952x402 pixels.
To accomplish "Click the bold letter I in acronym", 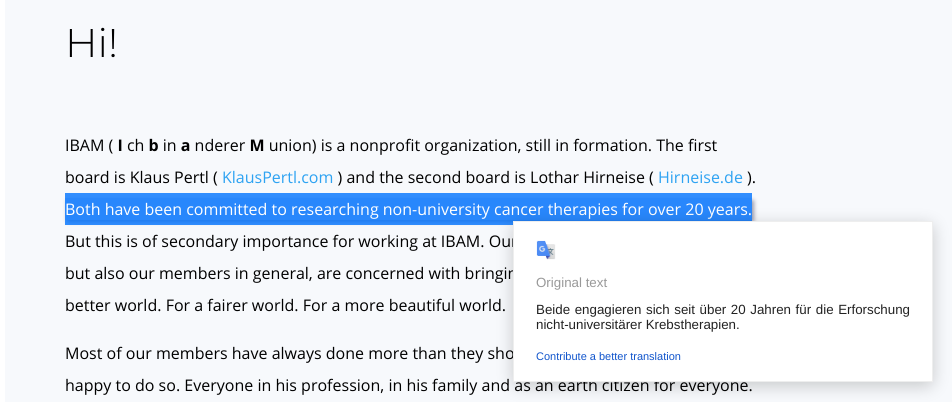I will coord(120,146).
